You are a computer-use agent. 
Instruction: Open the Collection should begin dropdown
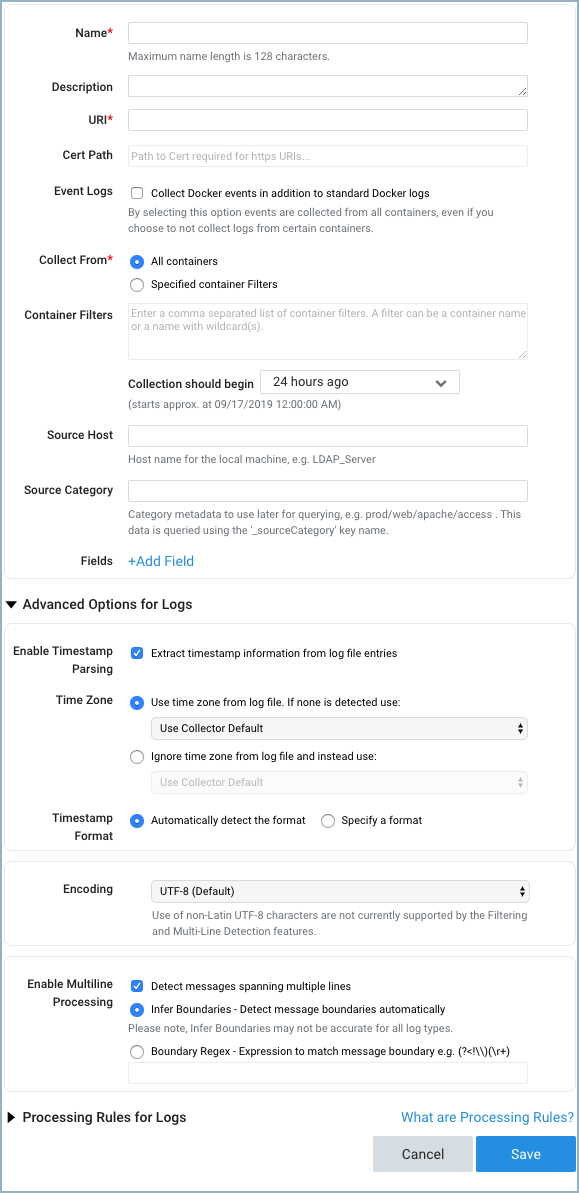click(359, 382)
